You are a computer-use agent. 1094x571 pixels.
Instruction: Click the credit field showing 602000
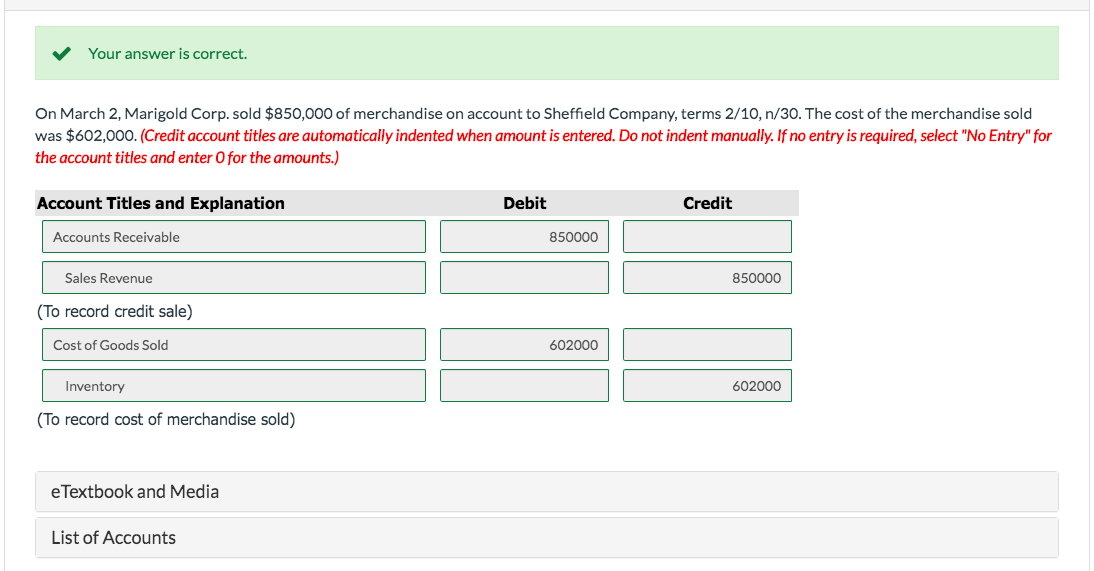pyautogui.click(x=707, y=386)
